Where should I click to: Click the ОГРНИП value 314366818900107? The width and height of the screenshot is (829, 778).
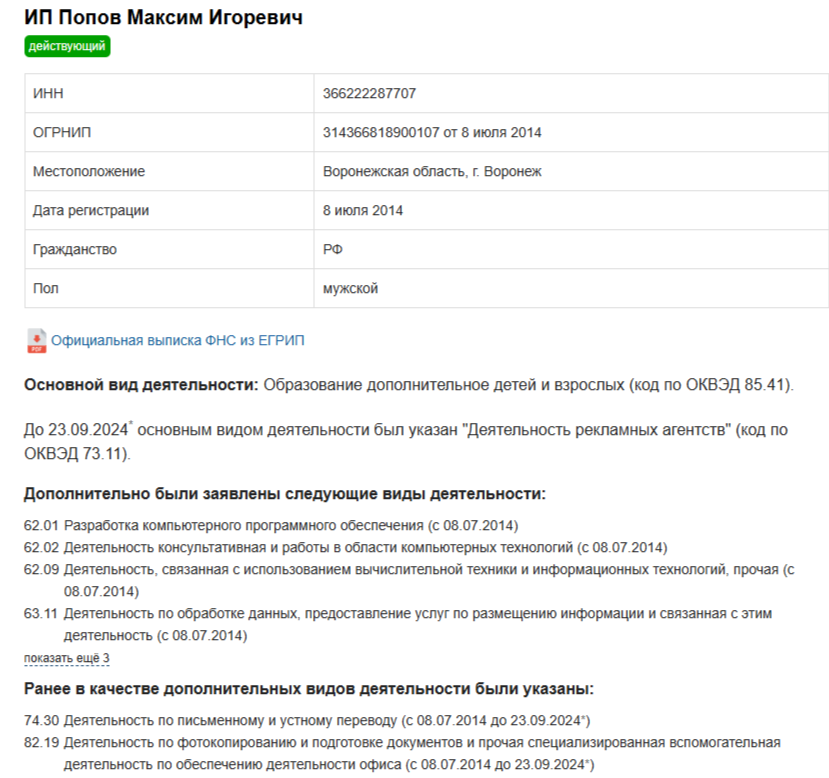point(381,133)
